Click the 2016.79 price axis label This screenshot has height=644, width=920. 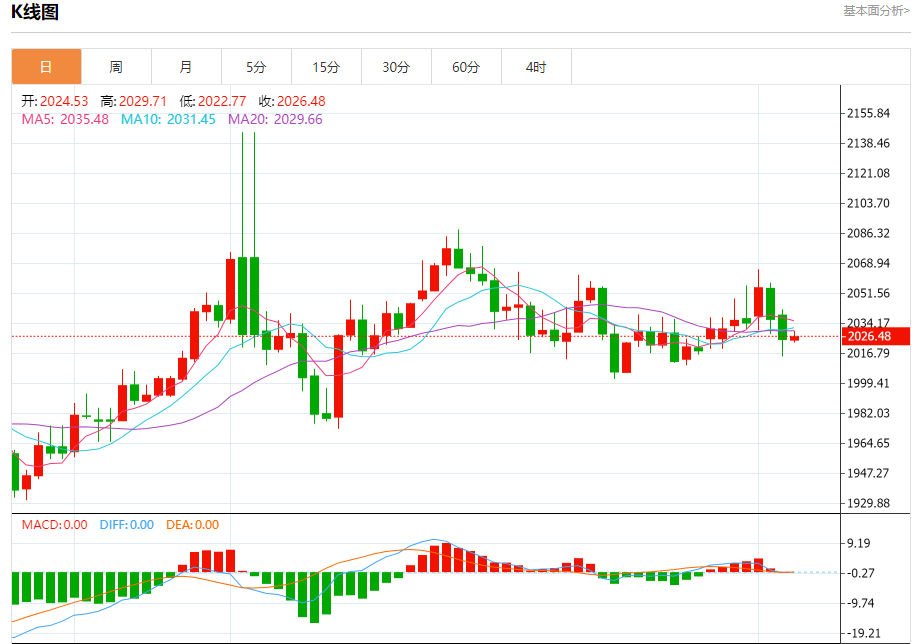(868, 353)
